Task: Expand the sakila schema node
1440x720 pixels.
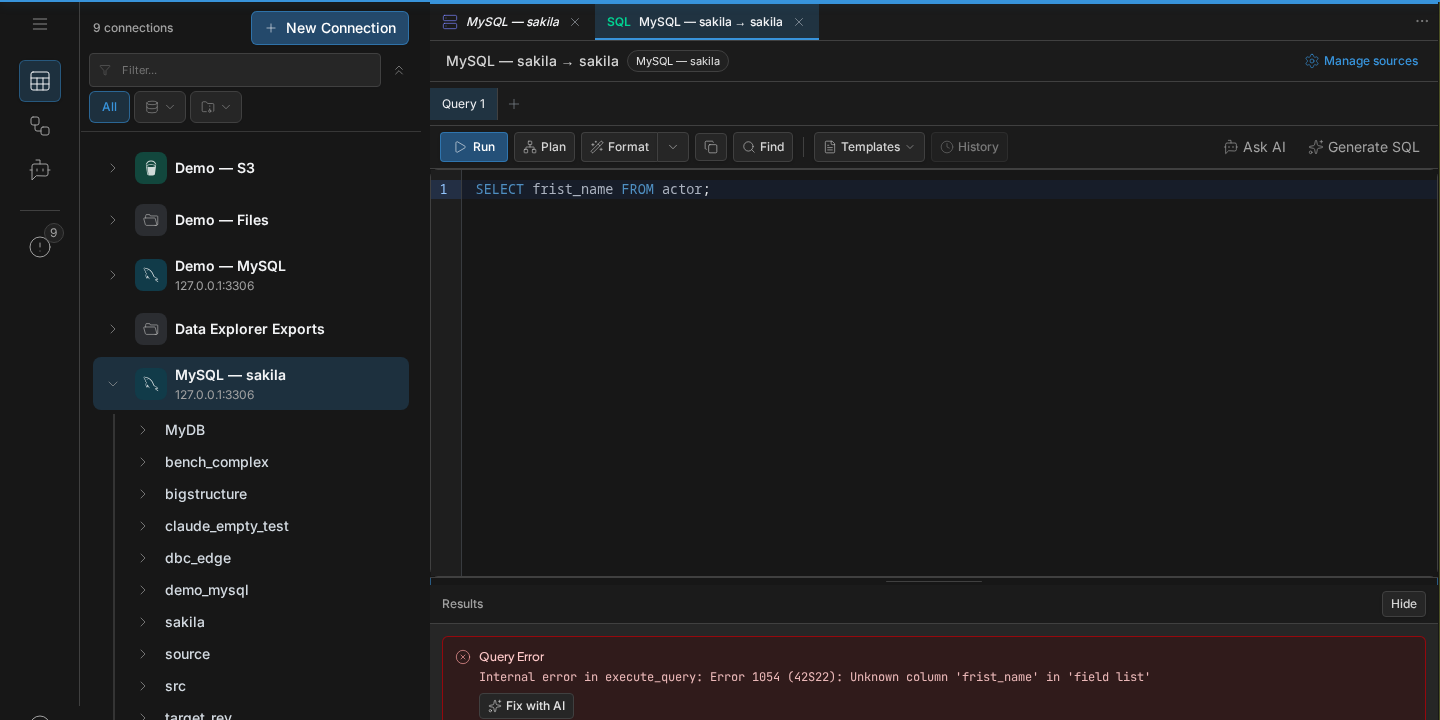Action: (x=142, y=622)
